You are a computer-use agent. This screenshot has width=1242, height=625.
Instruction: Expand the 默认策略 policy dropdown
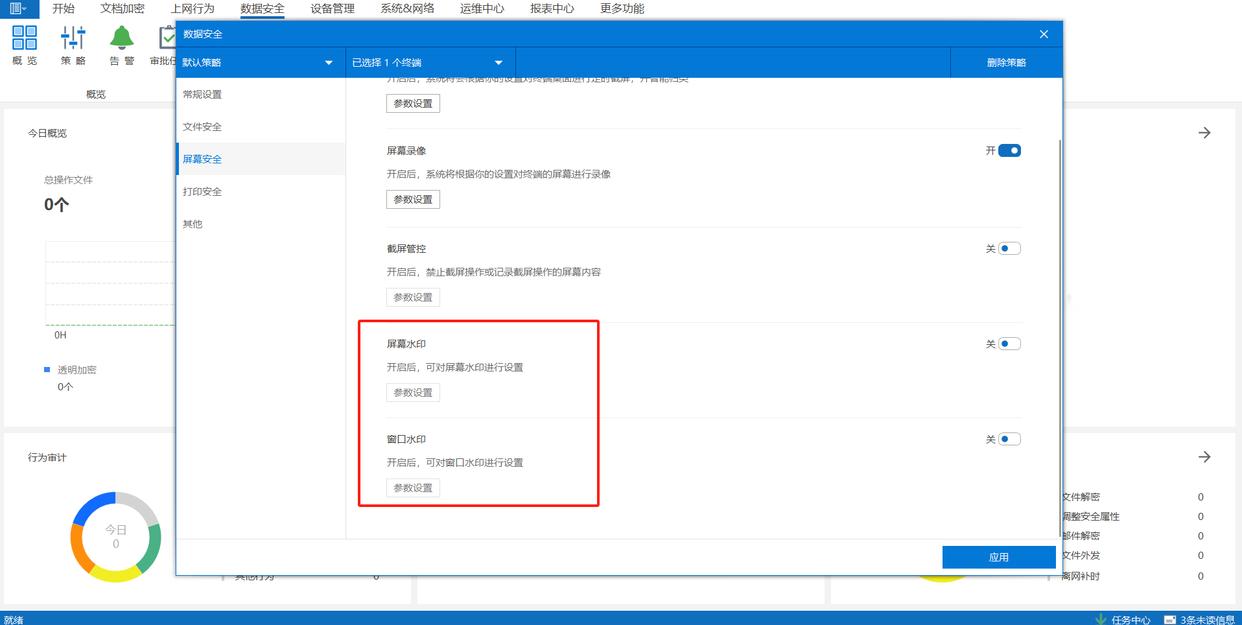(260, 62)
